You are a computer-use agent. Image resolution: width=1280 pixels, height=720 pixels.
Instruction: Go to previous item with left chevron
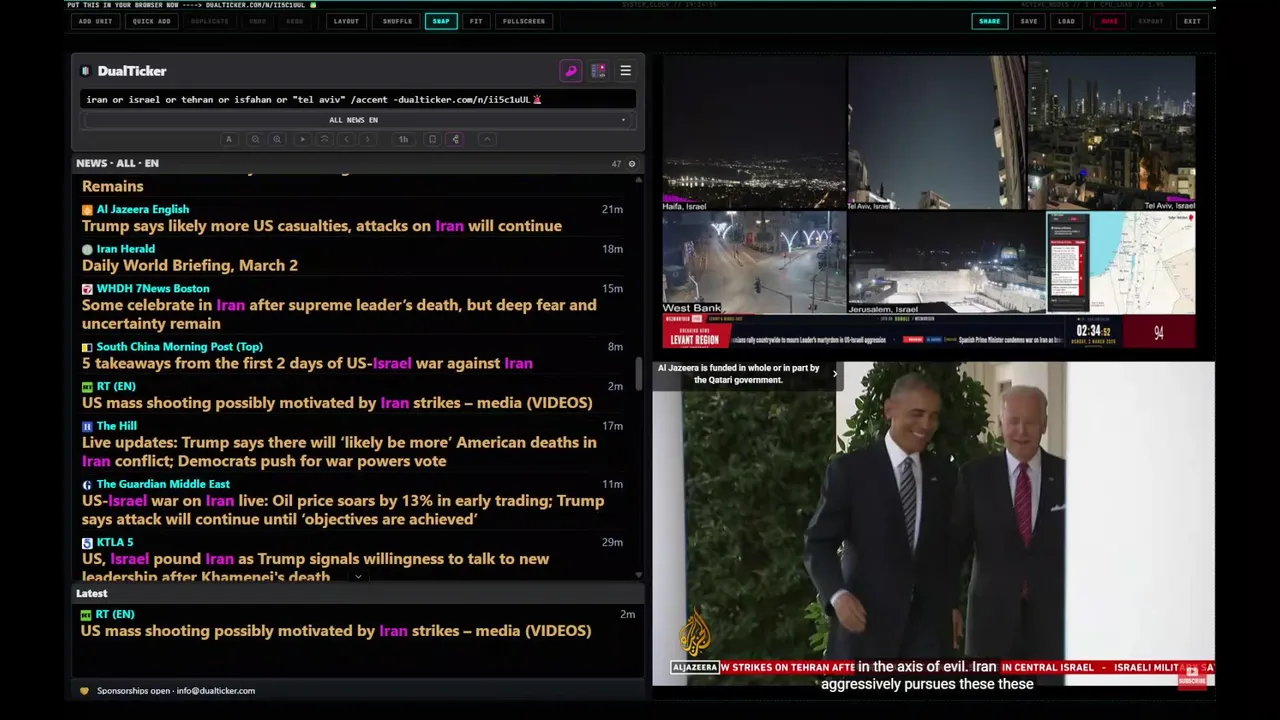click(346, 139)
